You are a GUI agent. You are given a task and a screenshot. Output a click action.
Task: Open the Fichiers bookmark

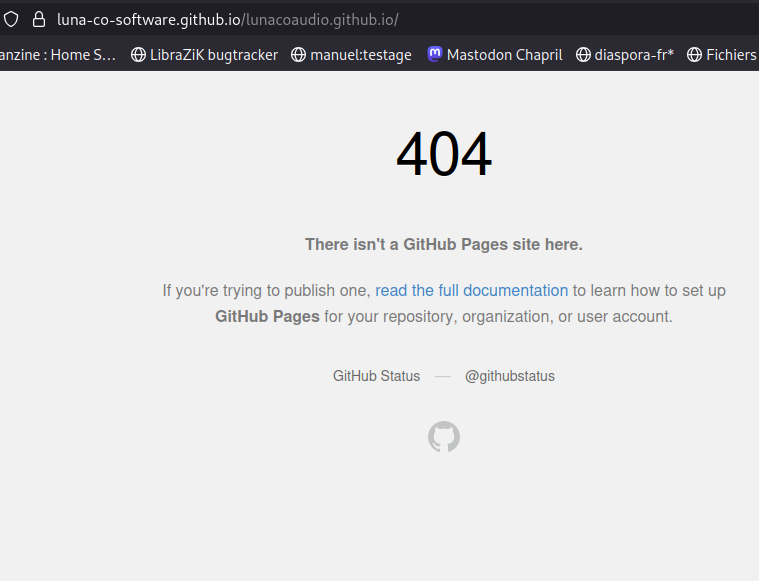730,55
